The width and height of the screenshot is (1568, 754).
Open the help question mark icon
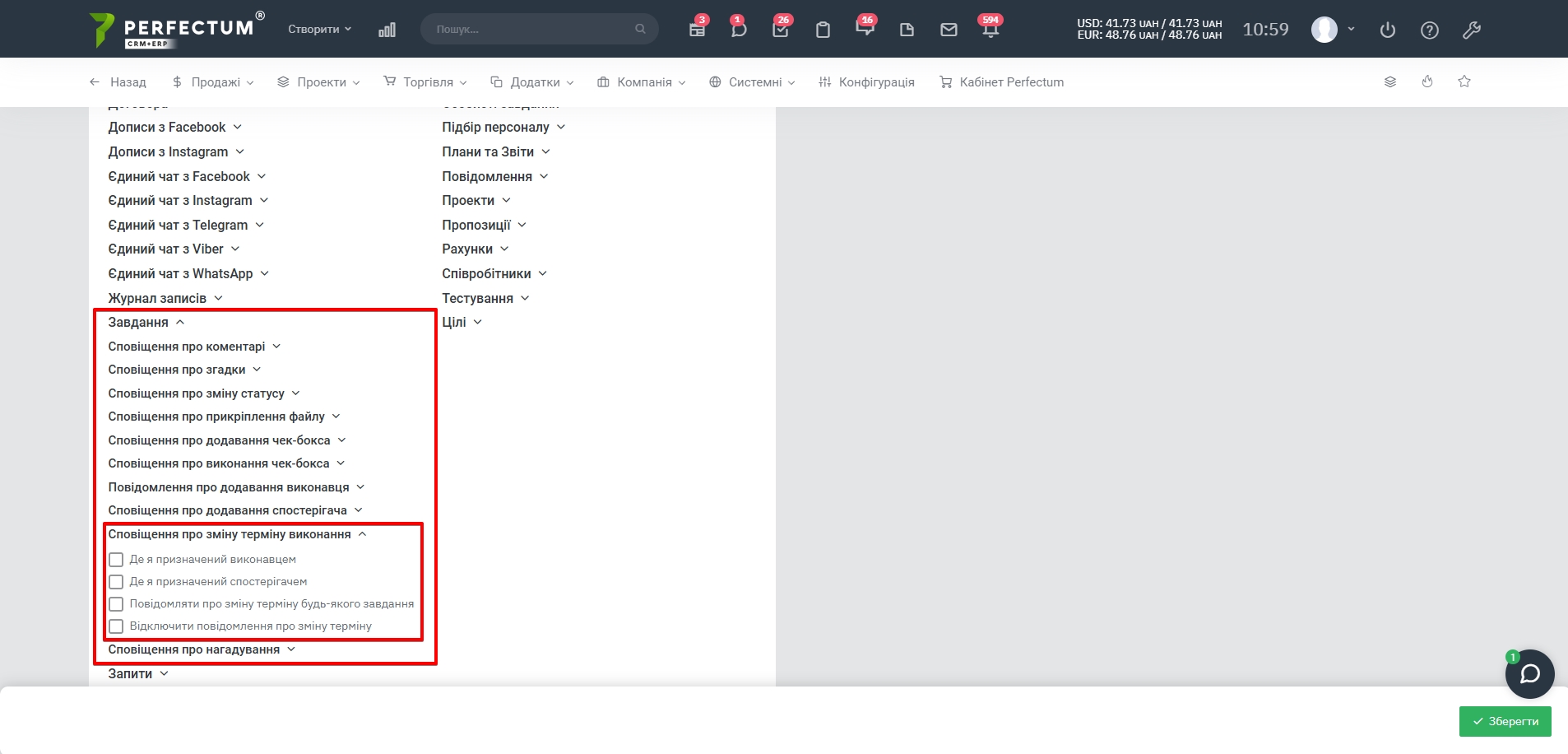coord(1430,30)
